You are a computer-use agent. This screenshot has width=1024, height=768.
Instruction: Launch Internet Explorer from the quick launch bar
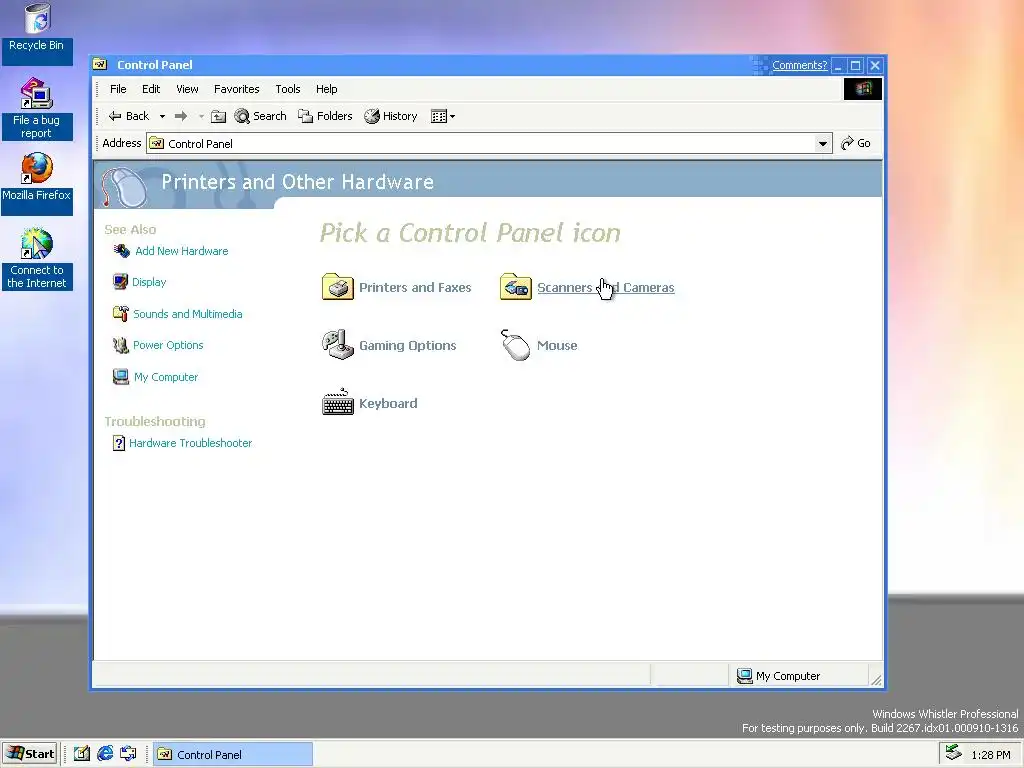[105, 754]
